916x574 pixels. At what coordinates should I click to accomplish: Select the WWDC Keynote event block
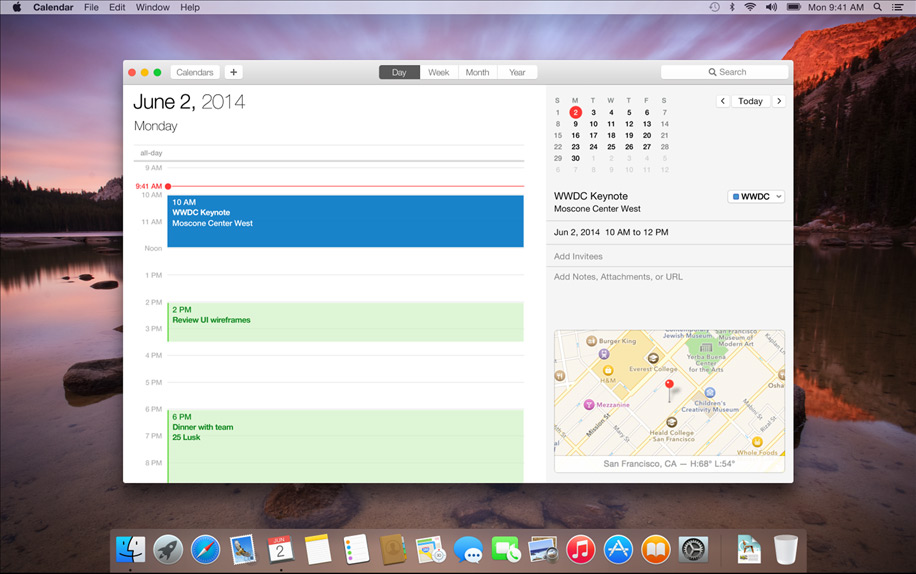click(x=345, y=221)
